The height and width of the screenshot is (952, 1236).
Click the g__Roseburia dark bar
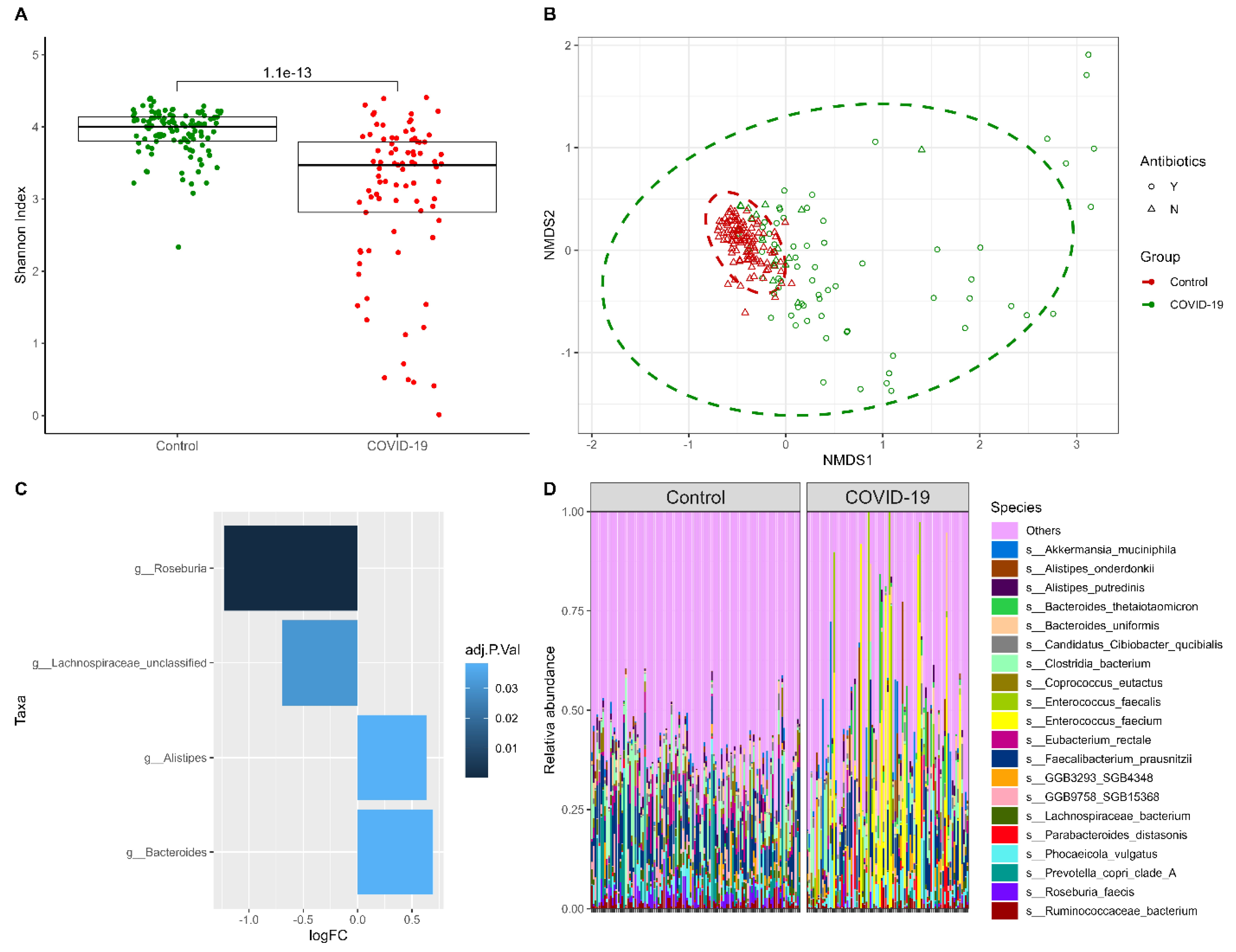pyautogui.click(x=290, y=568)
